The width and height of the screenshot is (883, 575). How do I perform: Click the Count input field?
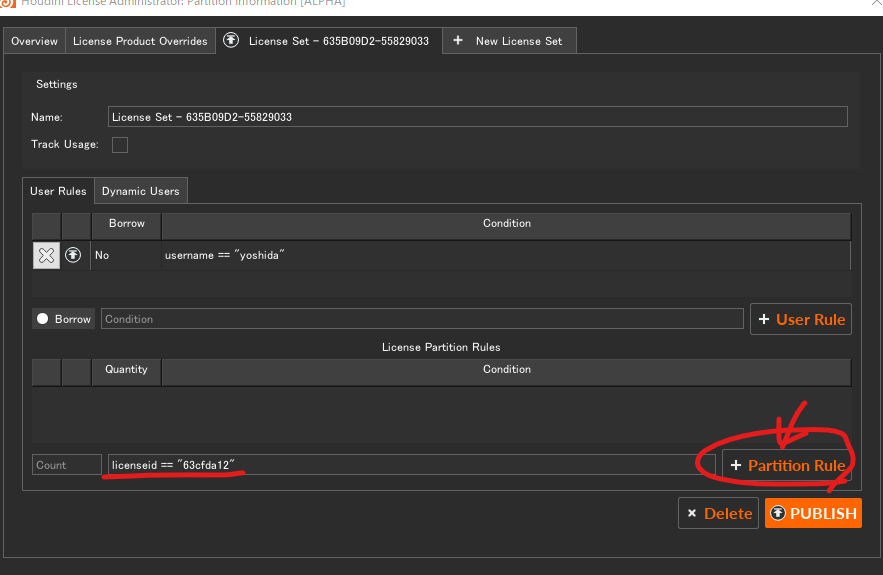[x=67, y=465]
